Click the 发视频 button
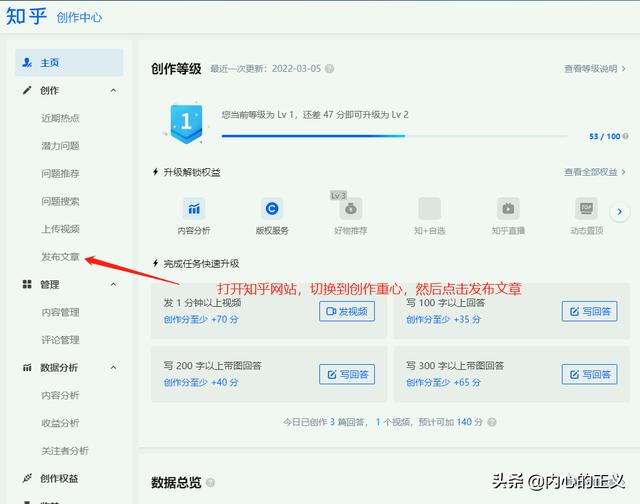The height and width of the screenshot is (504, 640). (x=347, y=311)
